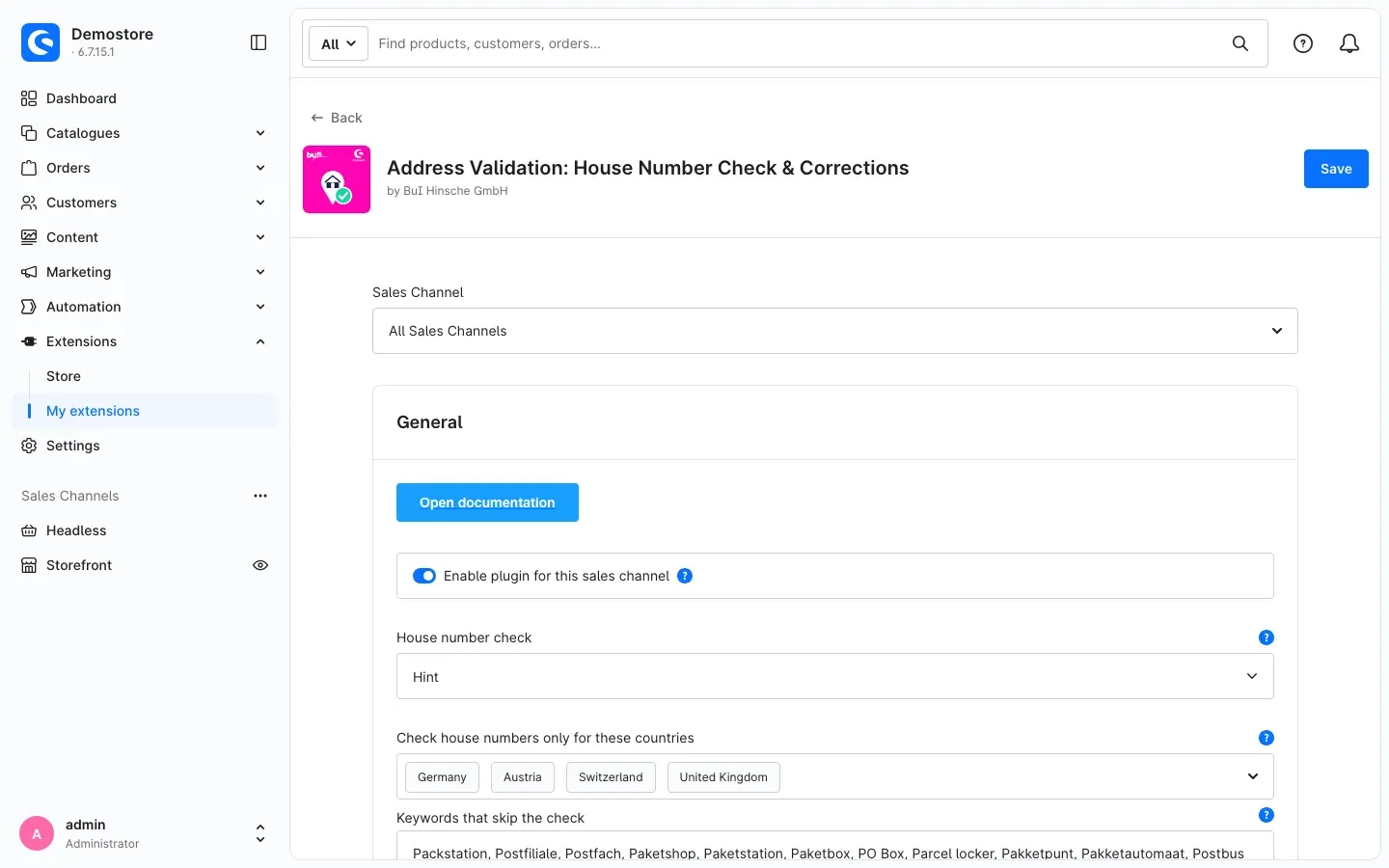The height and width of the screenshot is (868, 1389).
Task: Open the Sales Channels three-dot menu
Action: tap(260, 496)
